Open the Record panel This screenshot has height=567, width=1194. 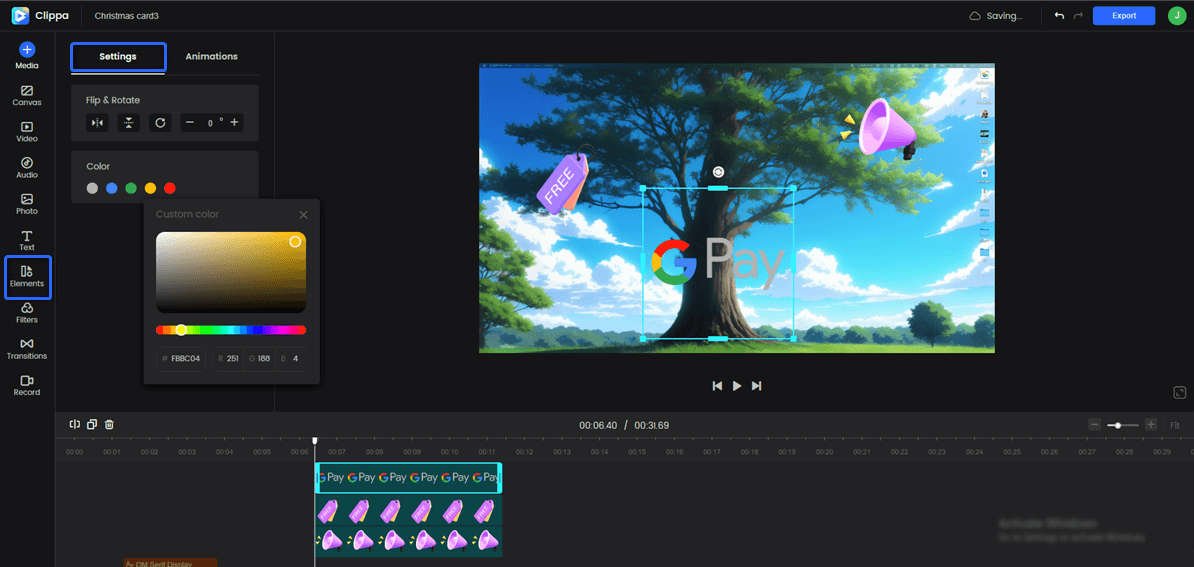[27, 386]
